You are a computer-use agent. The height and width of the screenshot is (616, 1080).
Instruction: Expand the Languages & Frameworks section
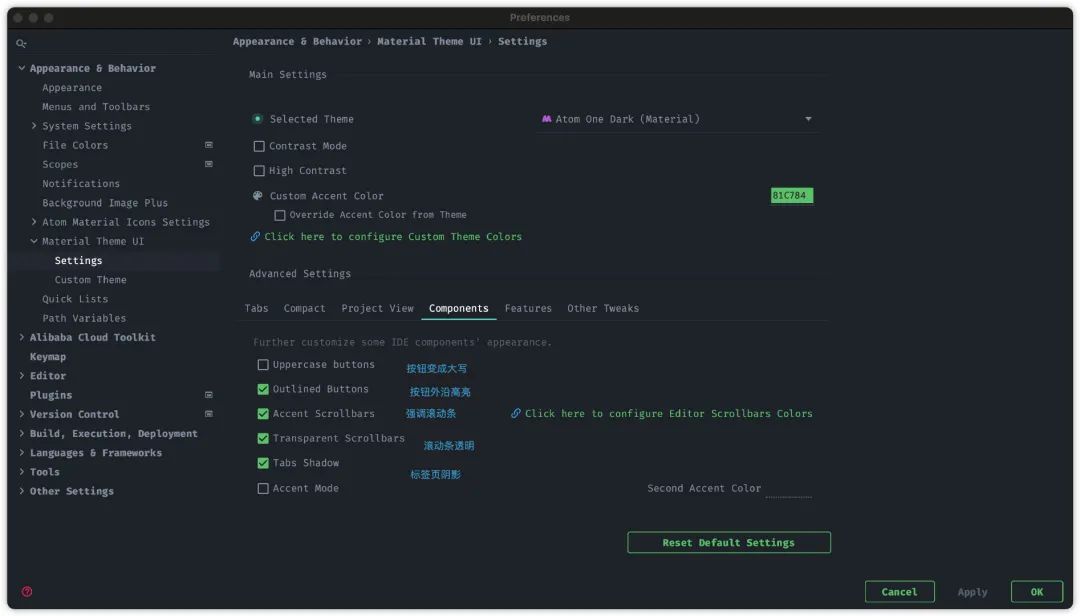22,453
